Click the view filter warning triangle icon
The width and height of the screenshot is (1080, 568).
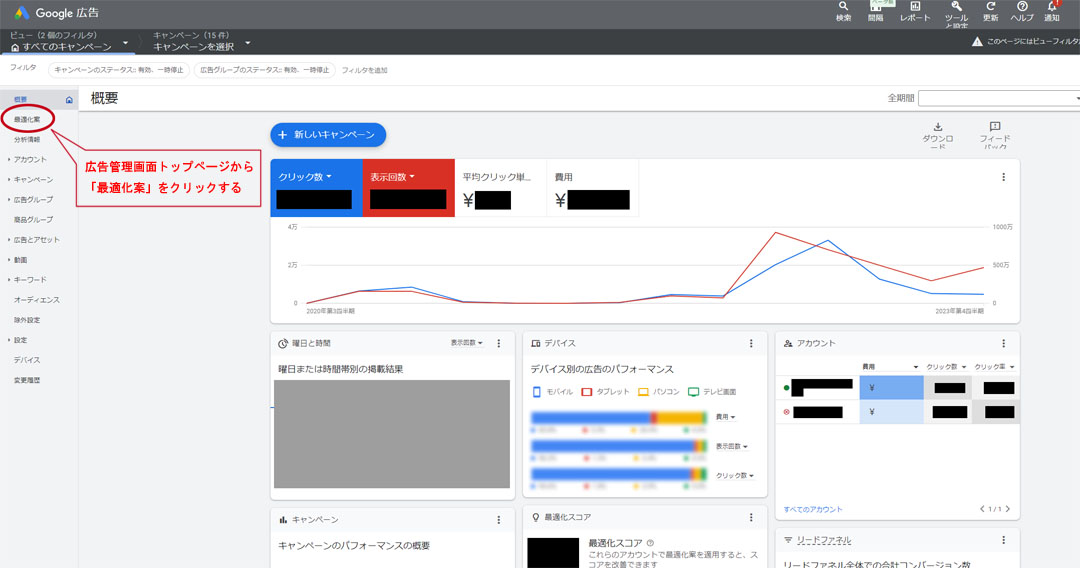click(977, 41)
